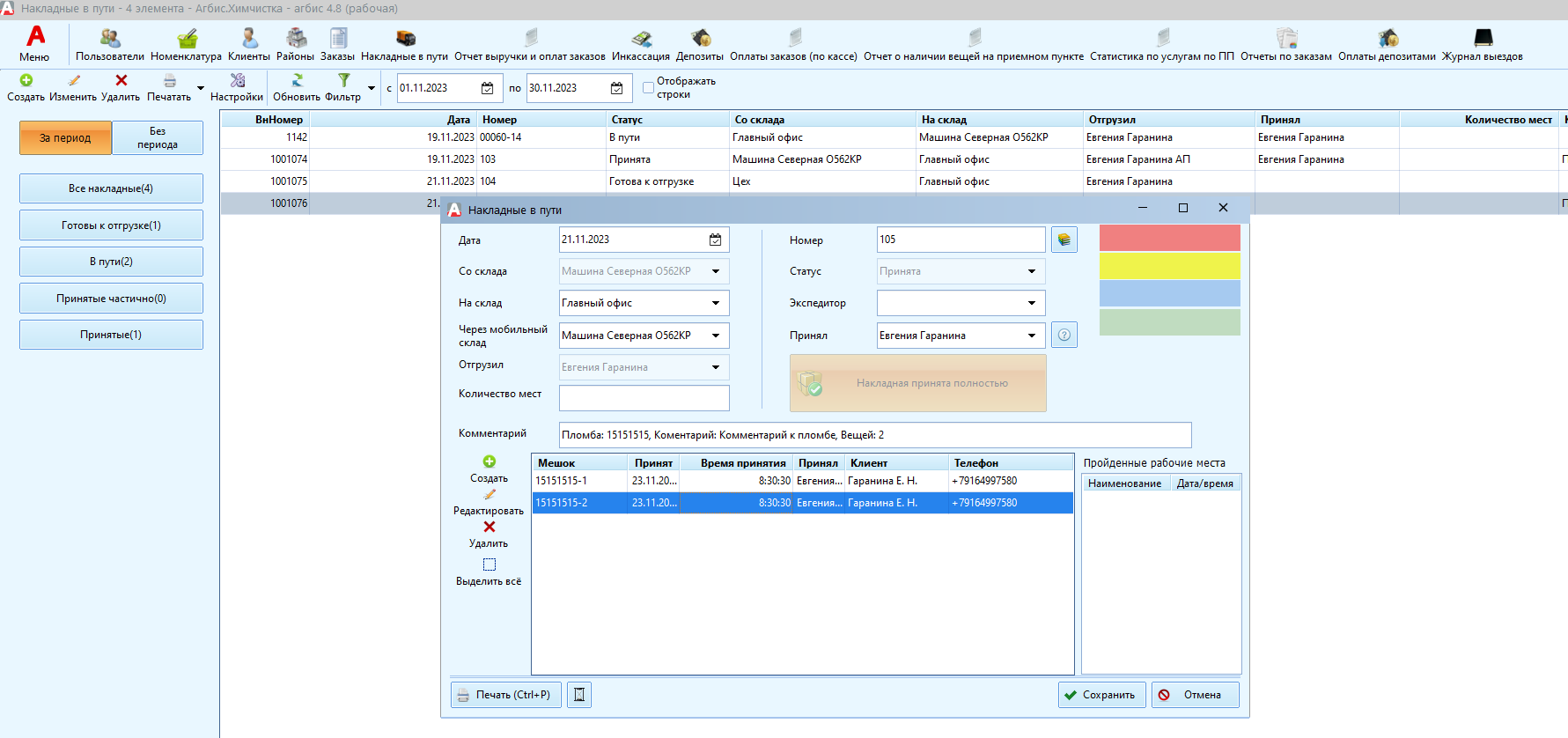Expand Через мобильный склад dropdown

(x=716, y=336)
